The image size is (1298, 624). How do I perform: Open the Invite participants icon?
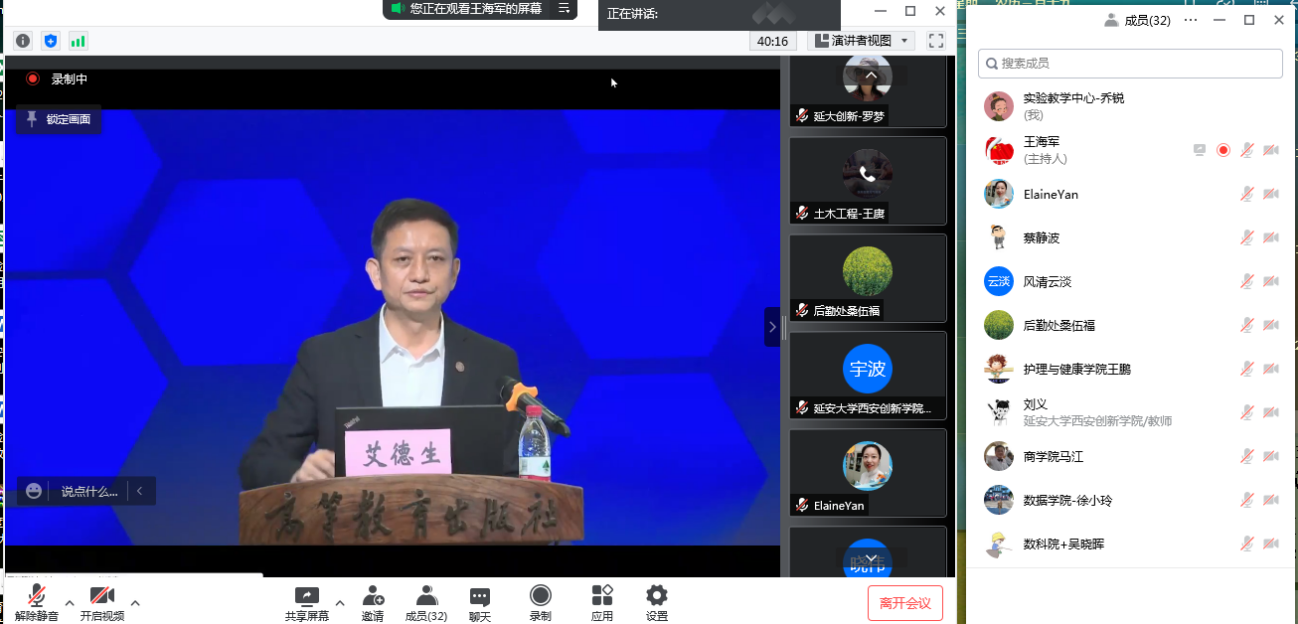373,603
